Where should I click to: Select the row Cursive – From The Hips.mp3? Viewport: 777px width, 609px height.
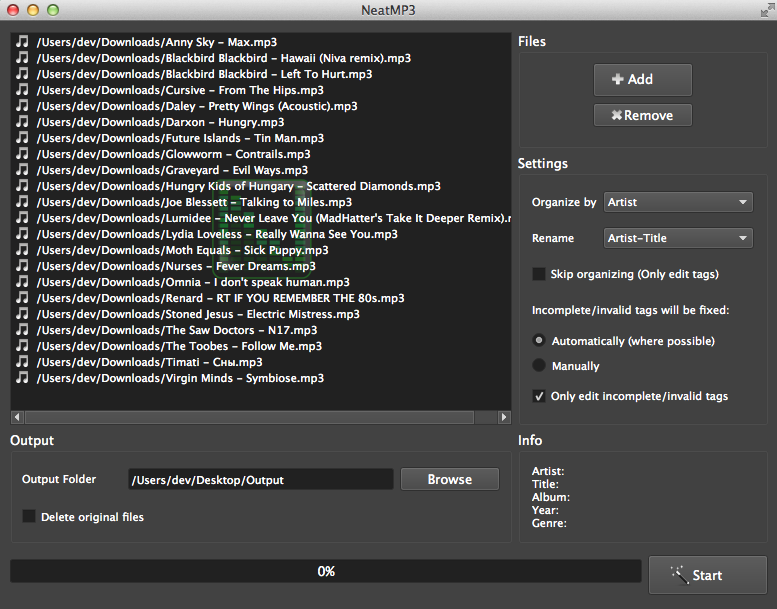pyautogui.click(x=261, y=90)
